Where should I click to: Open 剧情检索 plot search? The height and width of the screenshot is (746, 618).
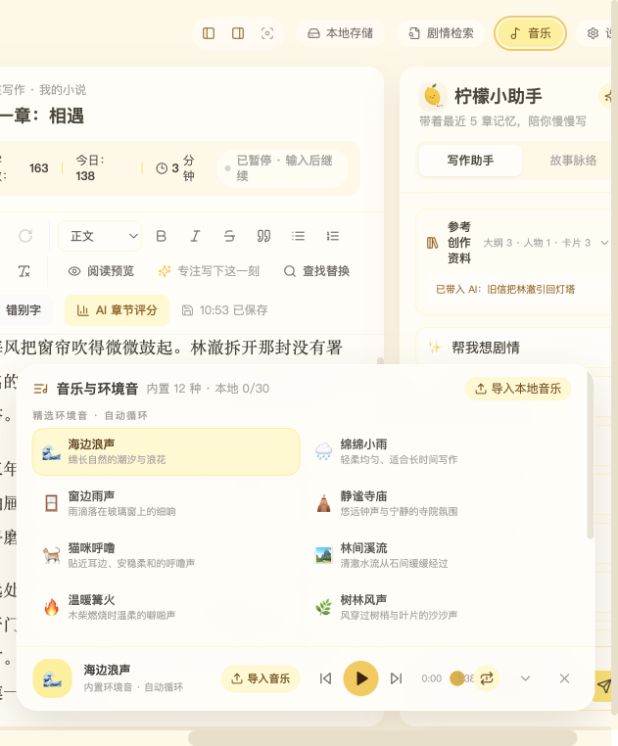point(441,33)
